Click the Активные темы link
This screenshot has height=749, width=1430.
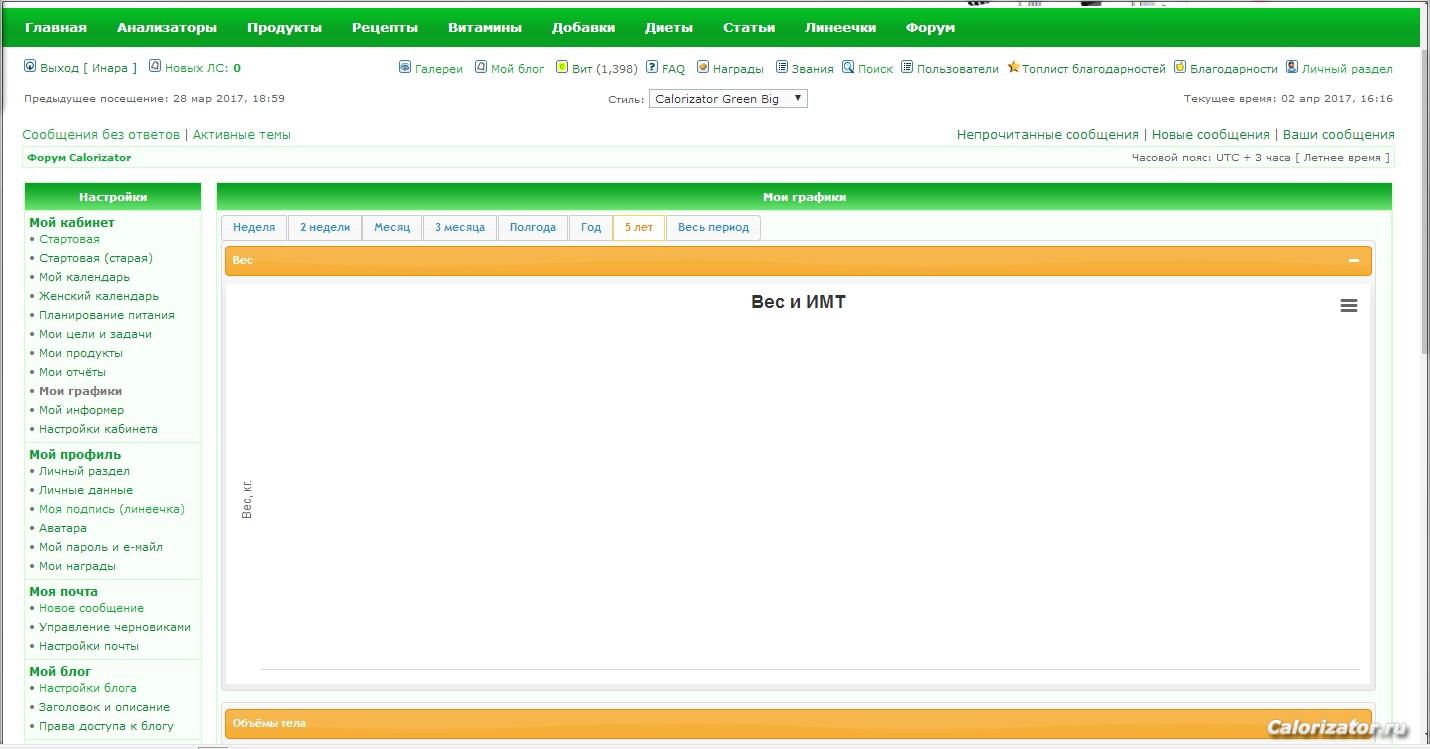tap(242, 135)
